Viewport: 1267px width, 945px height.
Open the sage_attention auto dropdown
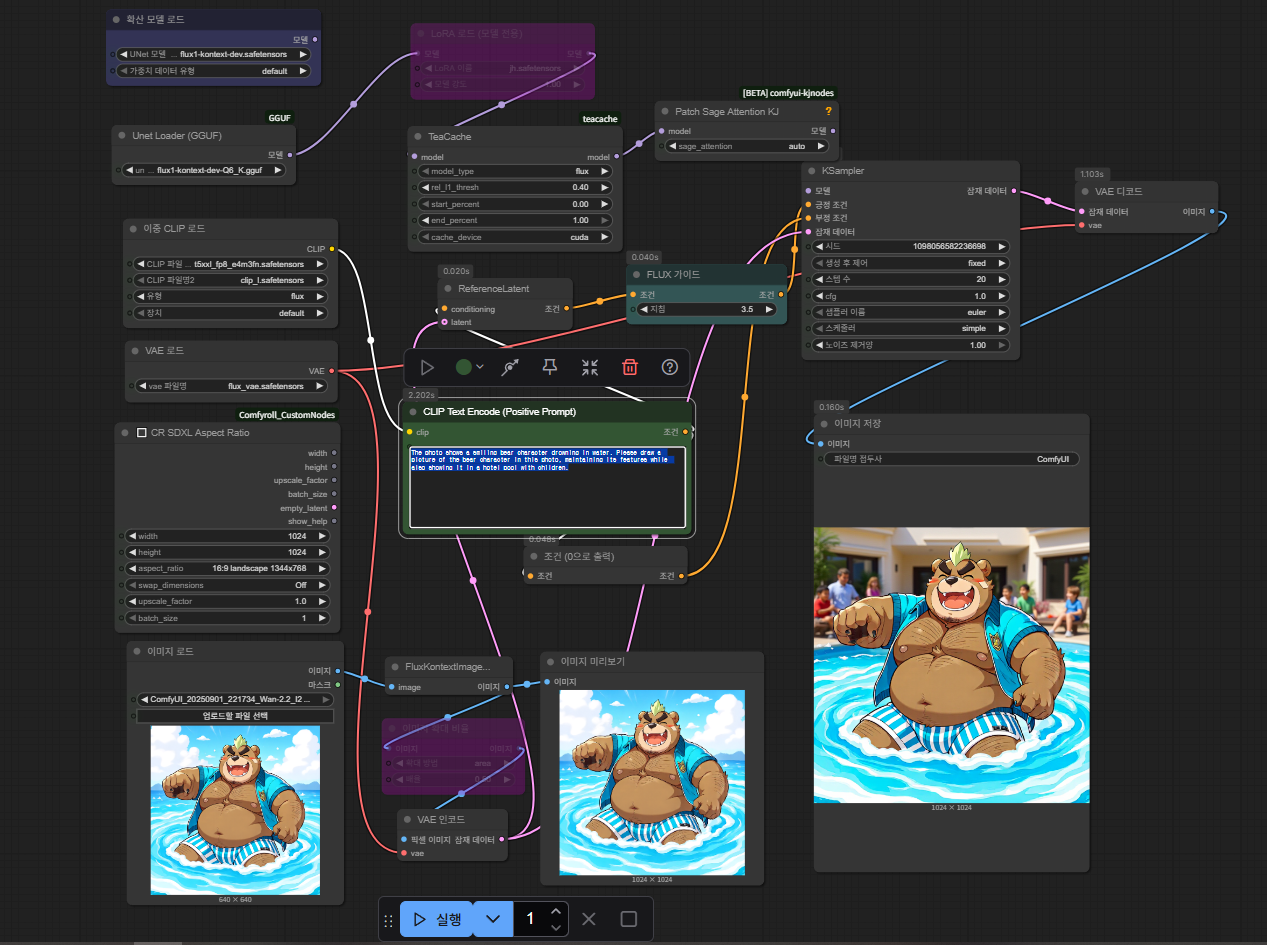(746, 146)
